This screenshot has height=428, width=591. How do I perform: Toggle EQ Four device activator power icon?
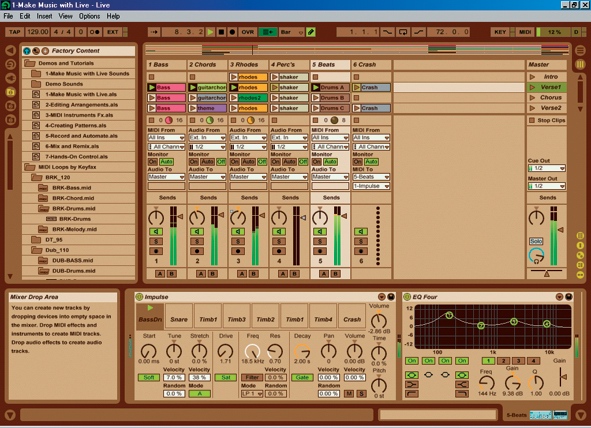(407, 297)
